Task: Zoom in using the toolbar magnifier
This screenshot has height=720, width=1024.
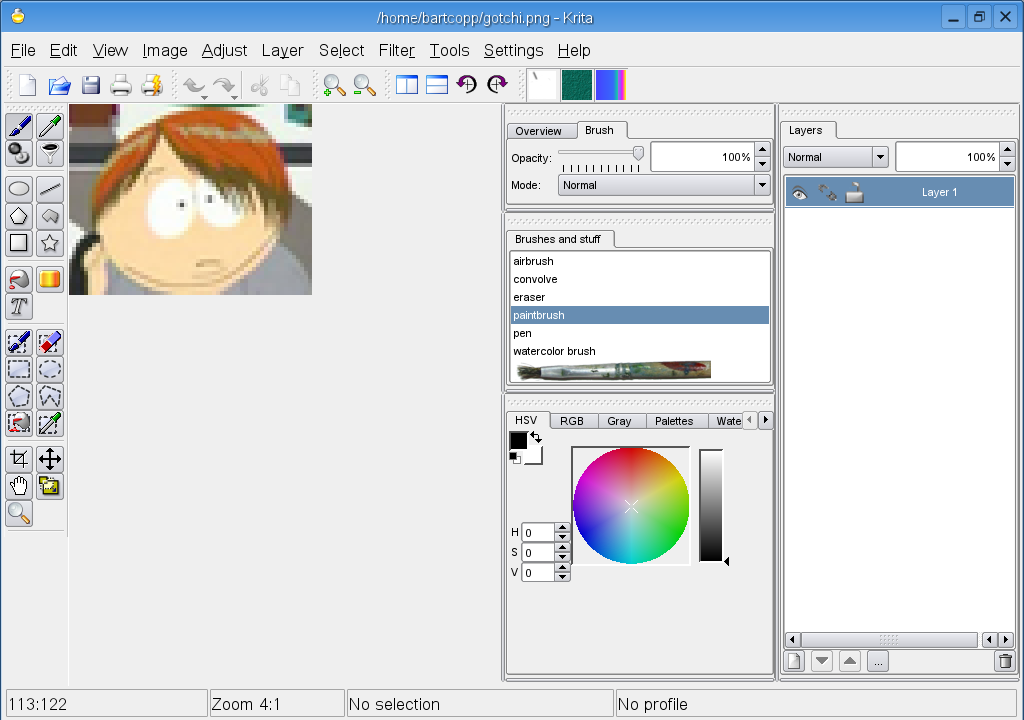Action: click(334, 85)
